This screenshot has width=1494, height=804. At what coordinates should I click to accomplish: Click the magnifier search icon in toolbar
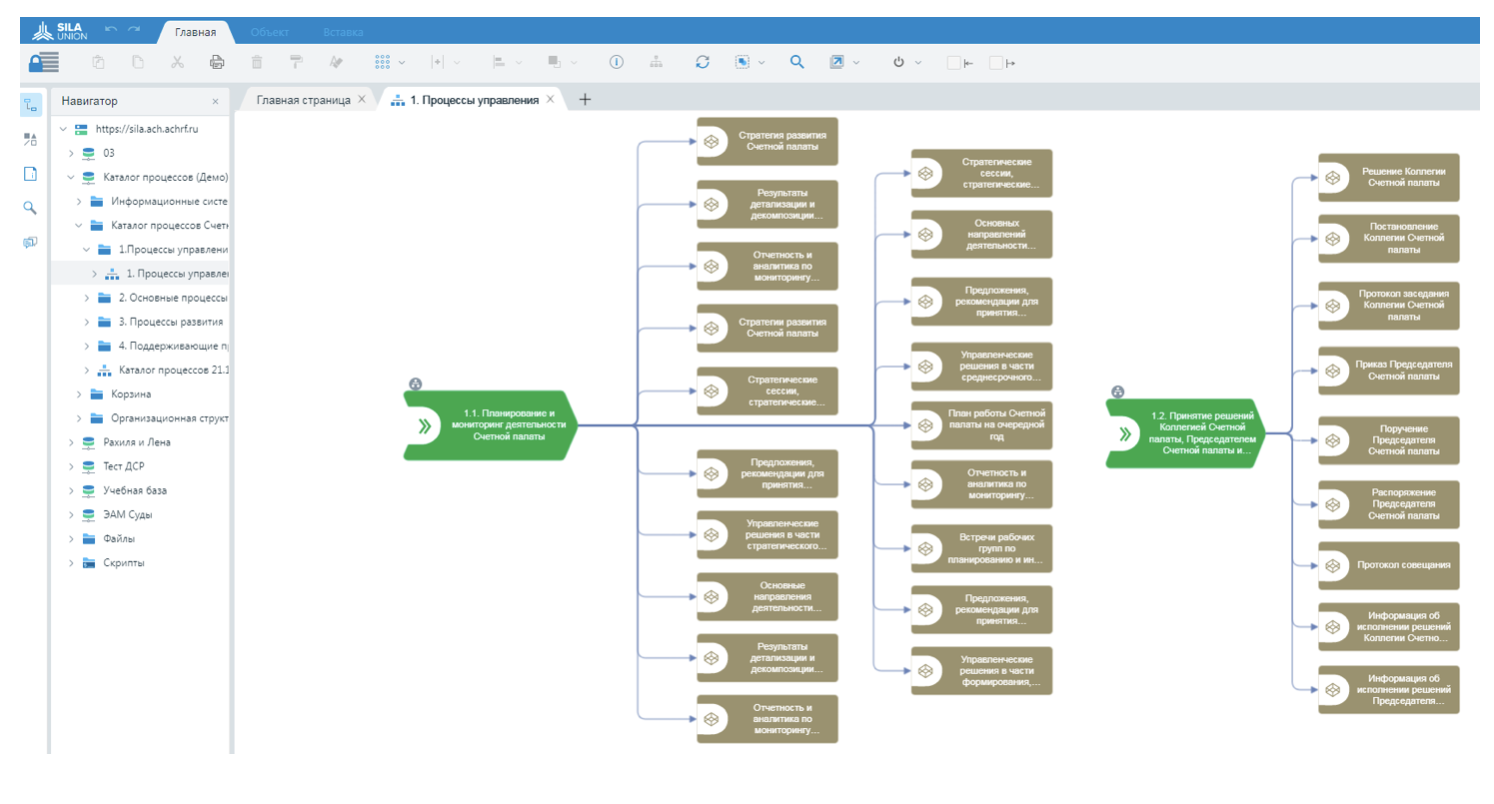tap(797, 62)
